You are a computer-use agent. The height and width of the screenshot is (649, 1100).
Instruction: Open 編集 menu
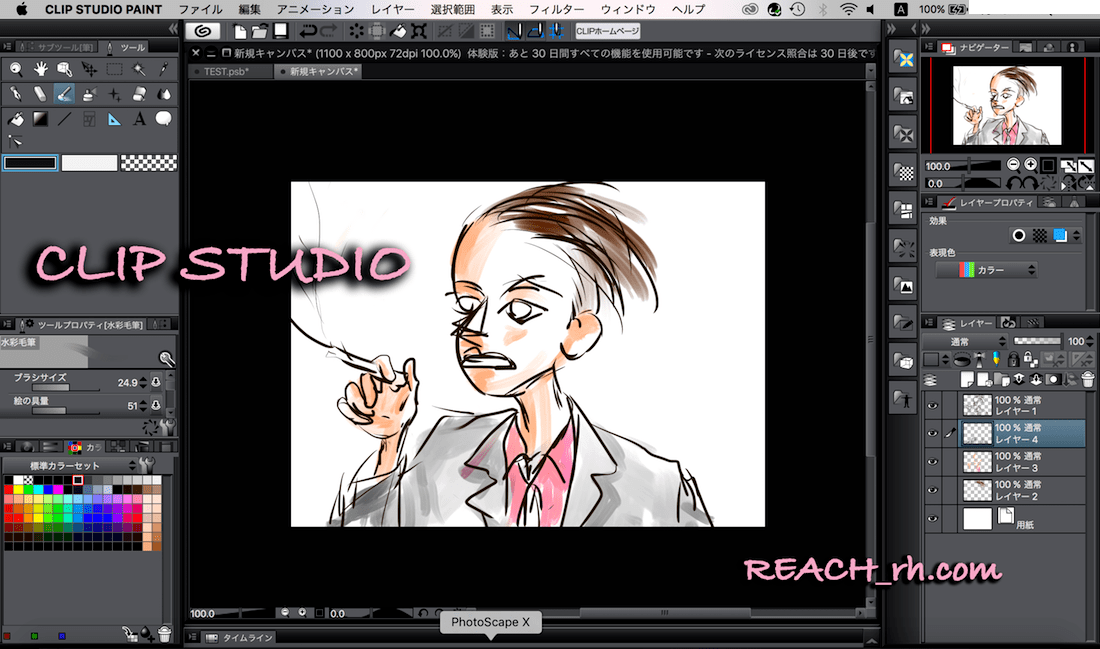pos(250,9)
